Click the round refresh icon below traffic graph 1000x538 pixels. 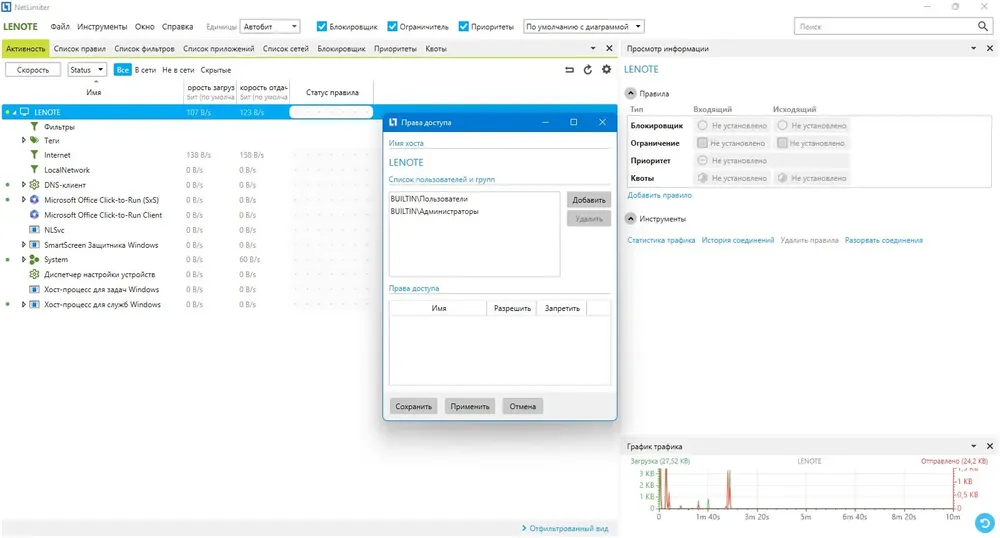tap(985, 523)
